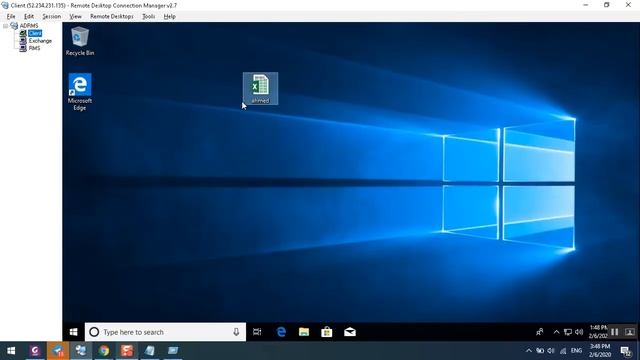Open the Help menu
This screenshot has height=360, width=640.
pos(169,16)
